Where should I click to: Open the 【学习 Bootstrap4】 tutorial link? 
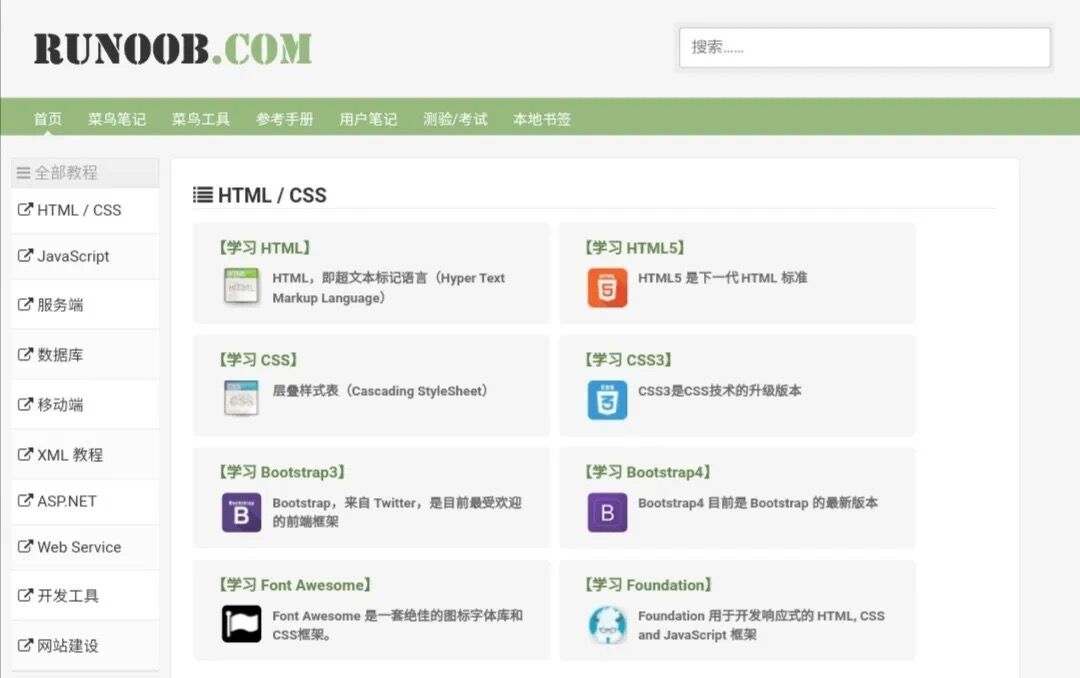click(649, 472)
